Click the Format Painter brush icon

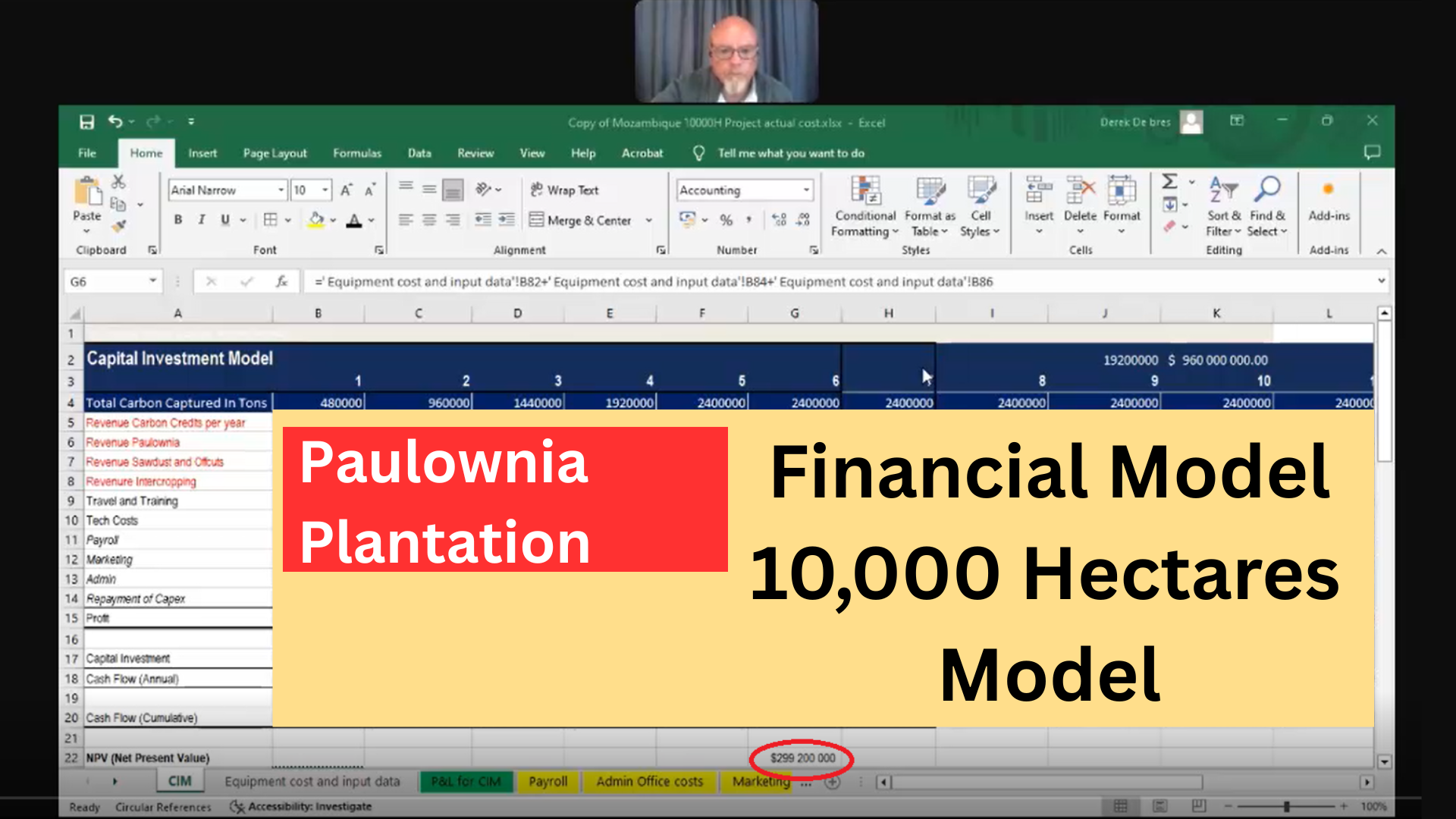point(118,226)
